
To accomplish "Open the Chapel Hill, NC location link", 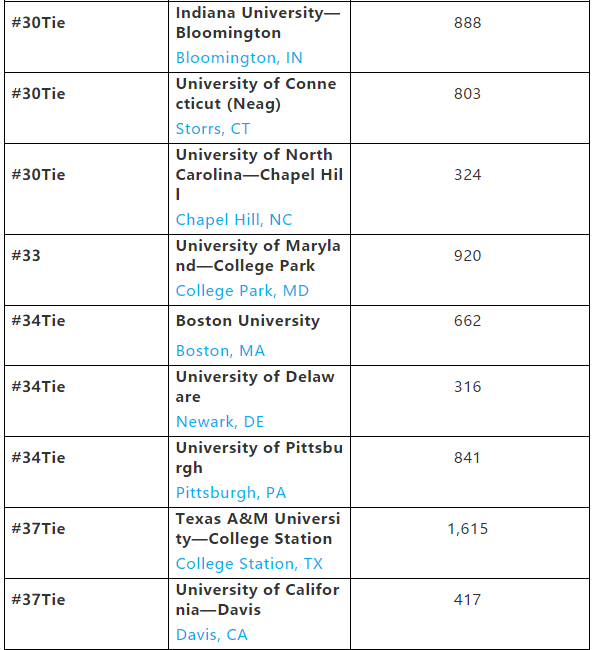I will pyautogui.click(x=234, y=220).
